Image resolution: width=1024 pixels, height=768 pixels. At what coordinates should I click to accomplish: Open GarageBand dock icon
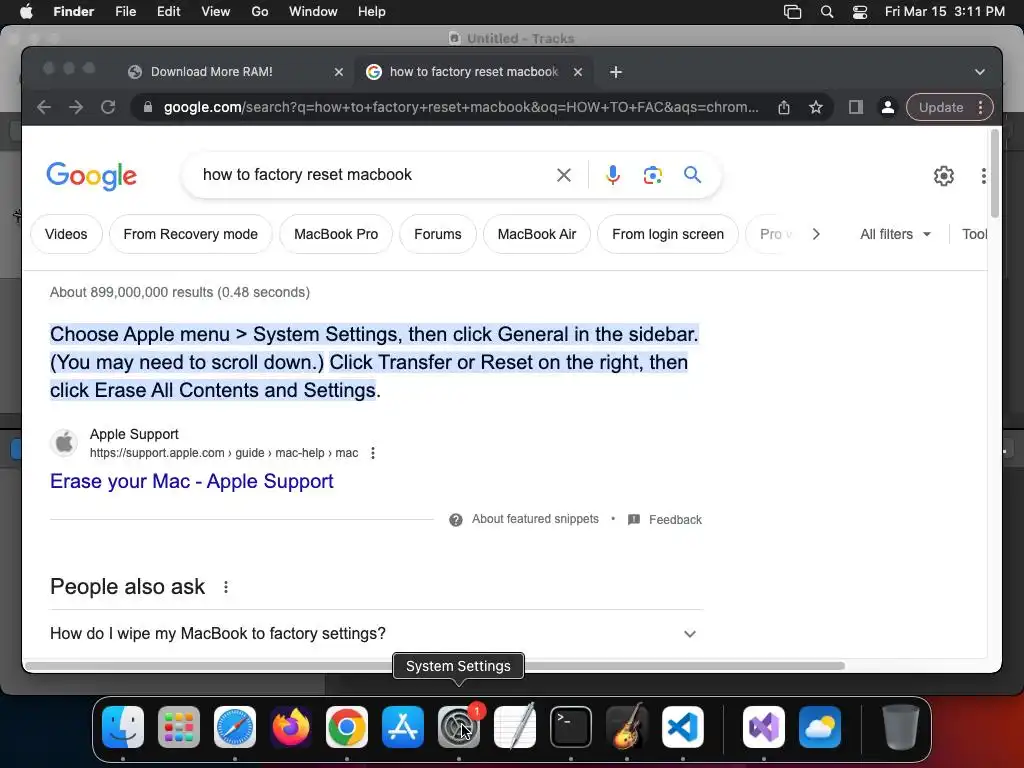click(x=627, y=727)
